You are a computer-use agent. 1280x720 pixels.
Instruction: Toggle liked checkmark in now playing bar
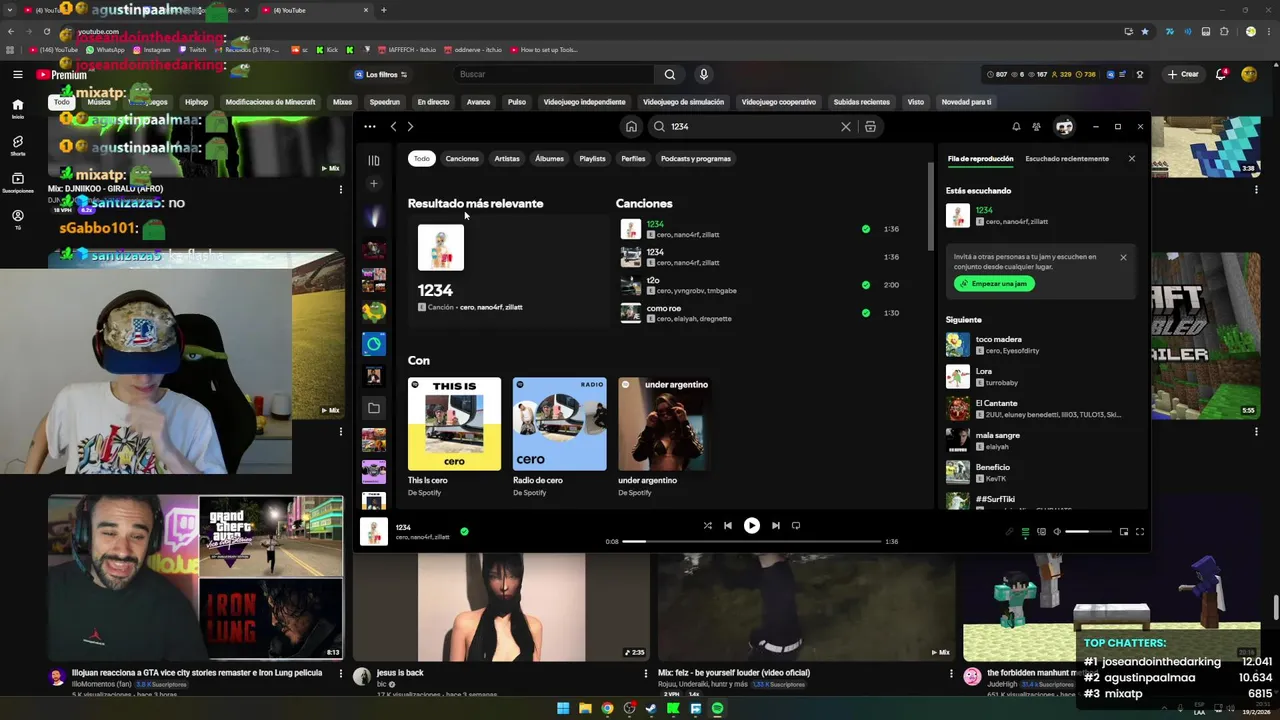464,532
